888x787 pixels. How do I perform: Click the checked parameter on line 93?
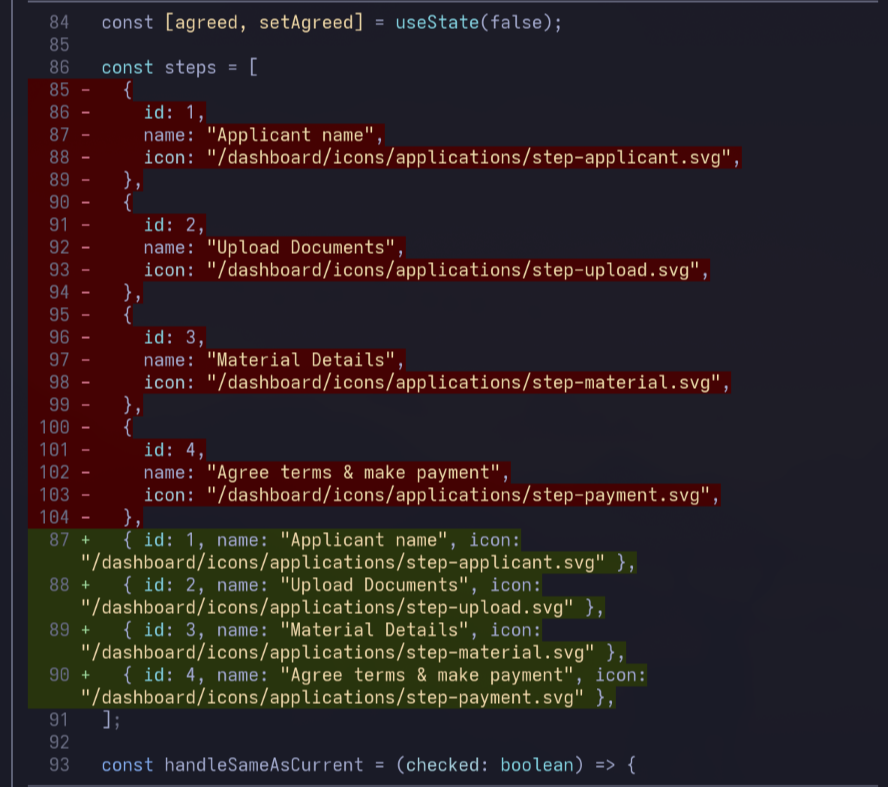point(442,765)
